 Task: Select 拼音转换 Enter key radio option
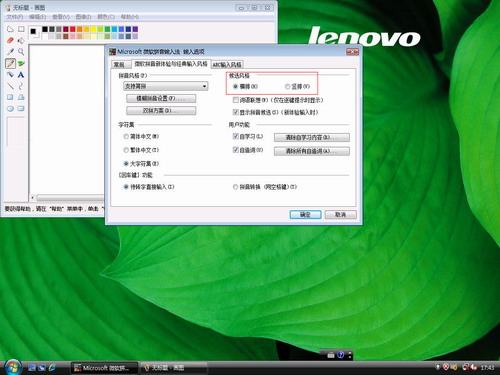[x=235, y=187]
